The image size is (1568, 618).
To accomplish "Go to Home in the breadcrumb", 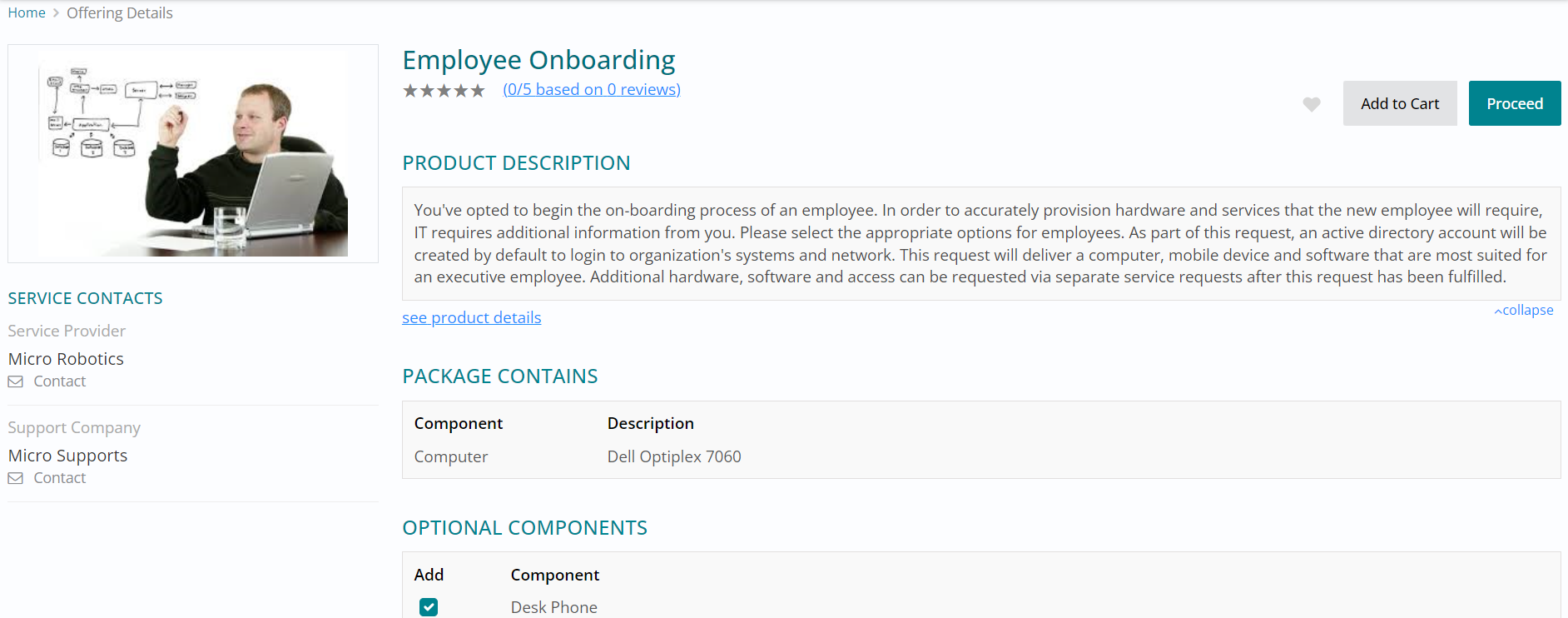I will pos(27,13).
